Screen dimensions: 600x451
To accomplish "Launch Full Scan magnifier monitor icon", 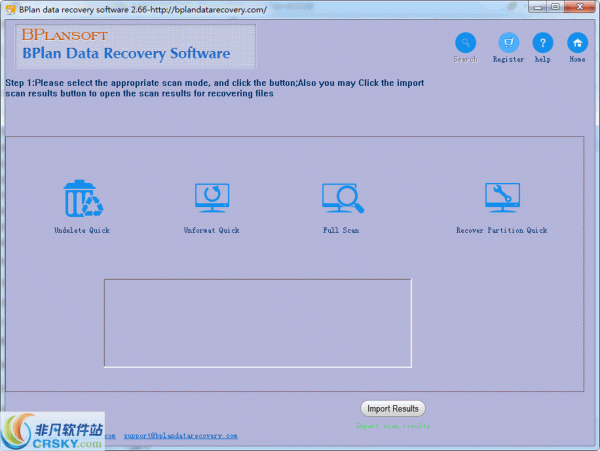I will [x=342, y=198].
